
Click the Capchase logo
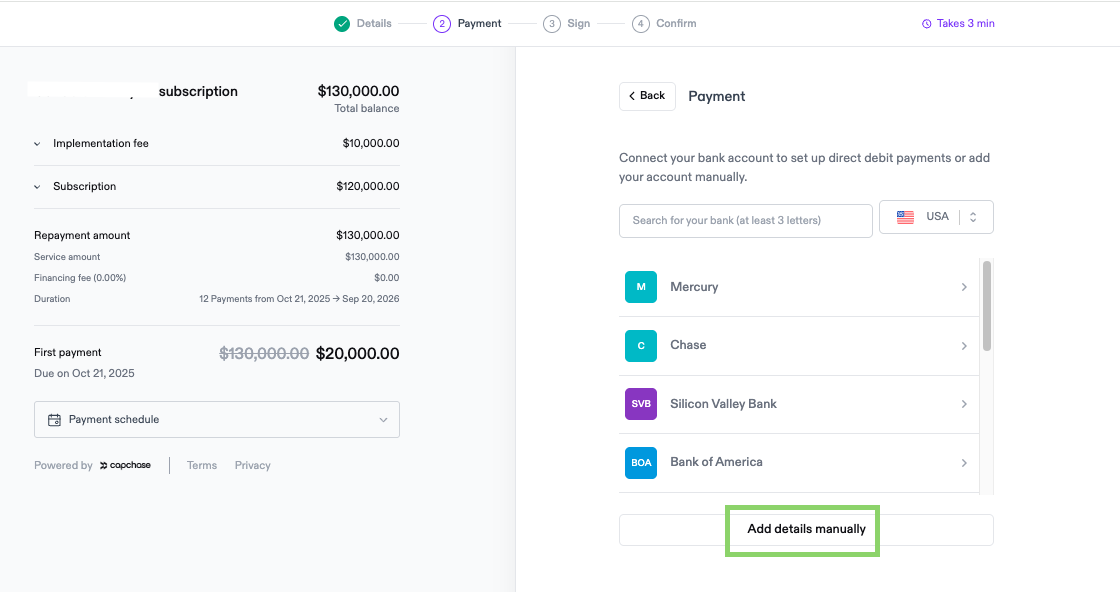125,466
